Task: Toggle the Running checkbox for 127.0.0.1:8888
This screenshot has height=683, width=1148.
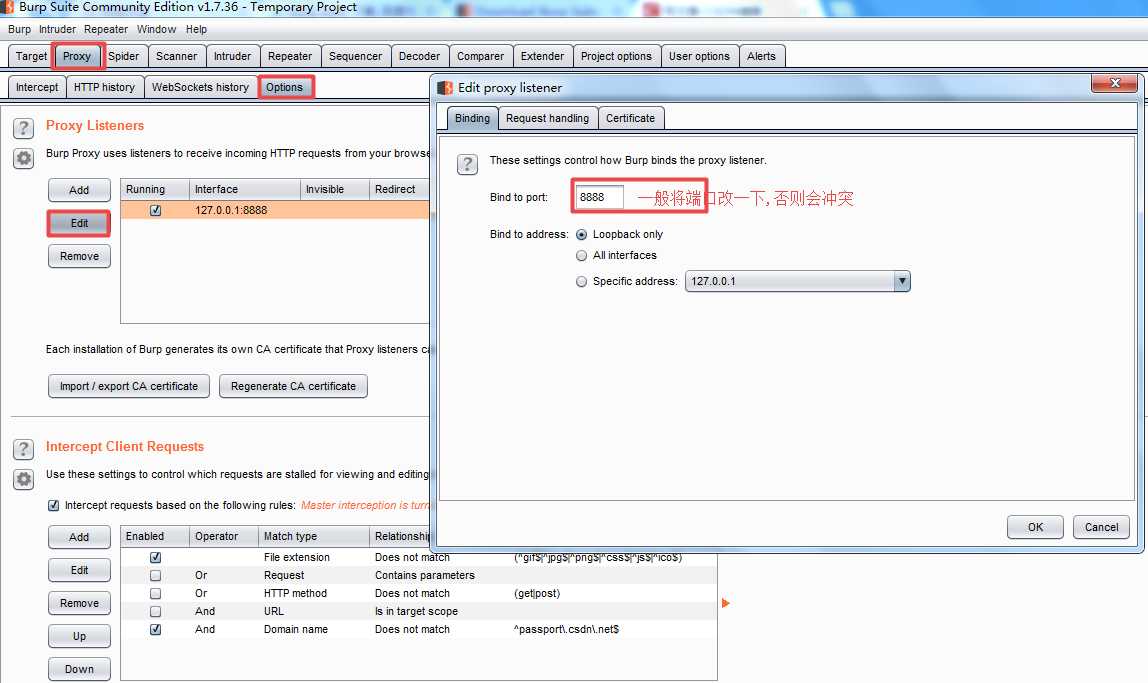Action: 155,210
